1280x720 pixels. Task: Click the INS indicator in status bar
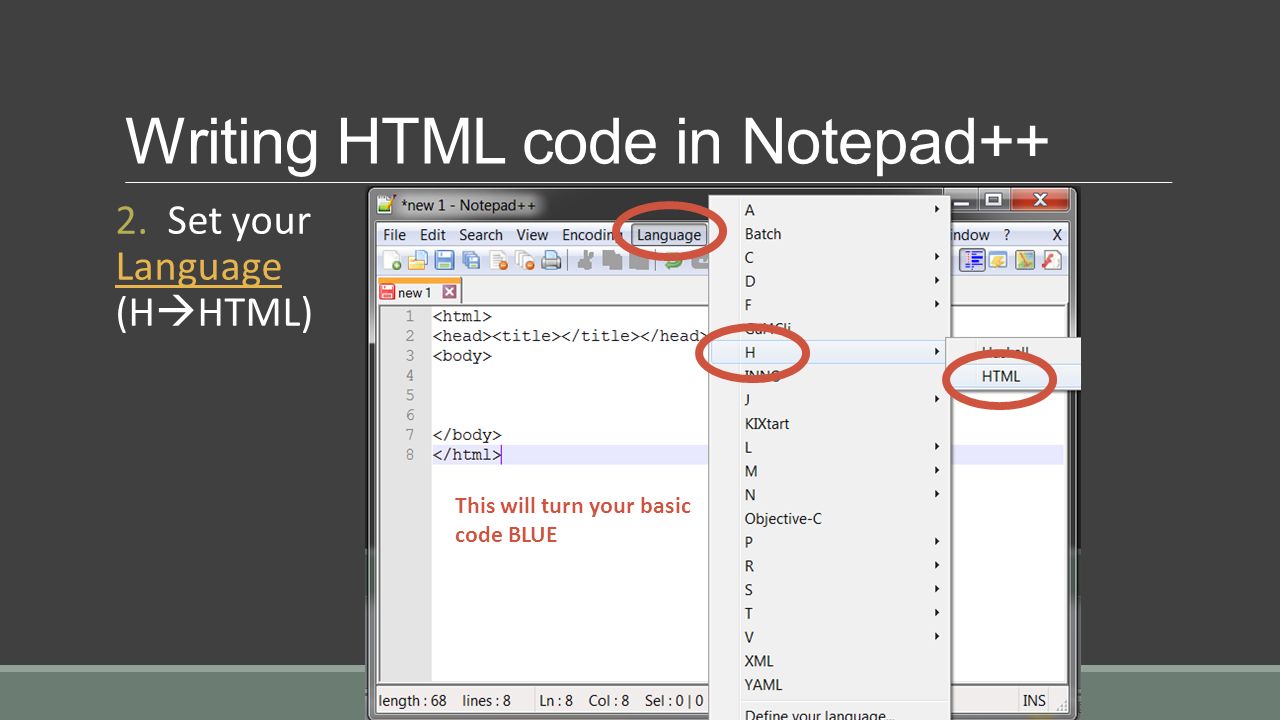(x=1033, y=700)
